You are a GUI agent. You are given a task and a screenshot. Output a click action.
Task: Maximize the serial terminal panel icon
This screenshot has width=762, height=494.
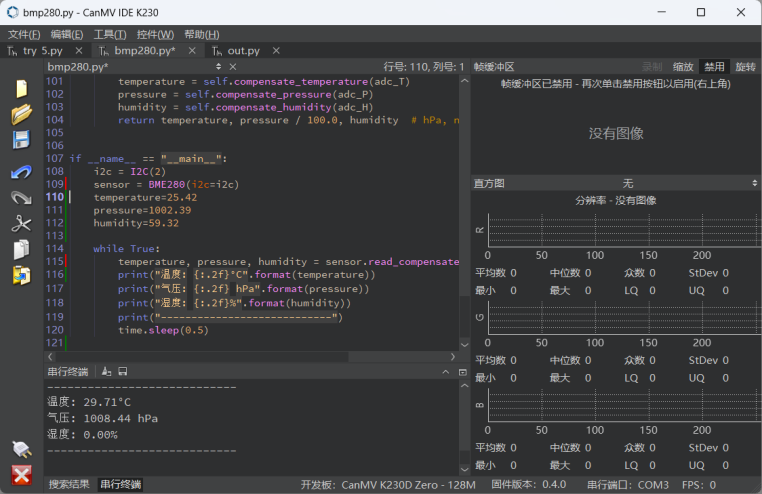pyautogui.click(x=463, y=372)
